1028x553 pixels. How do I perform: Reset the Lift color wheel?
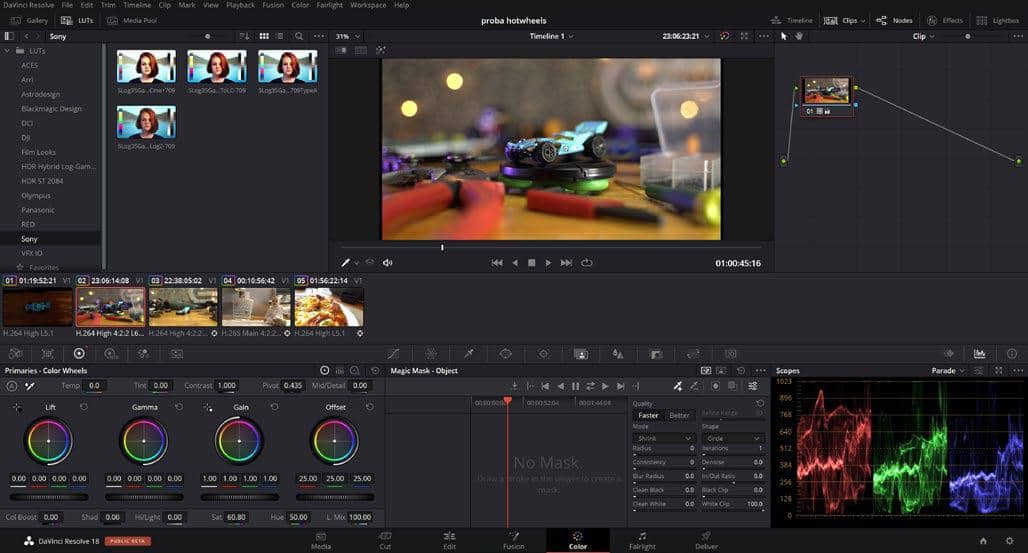(83, 407)
